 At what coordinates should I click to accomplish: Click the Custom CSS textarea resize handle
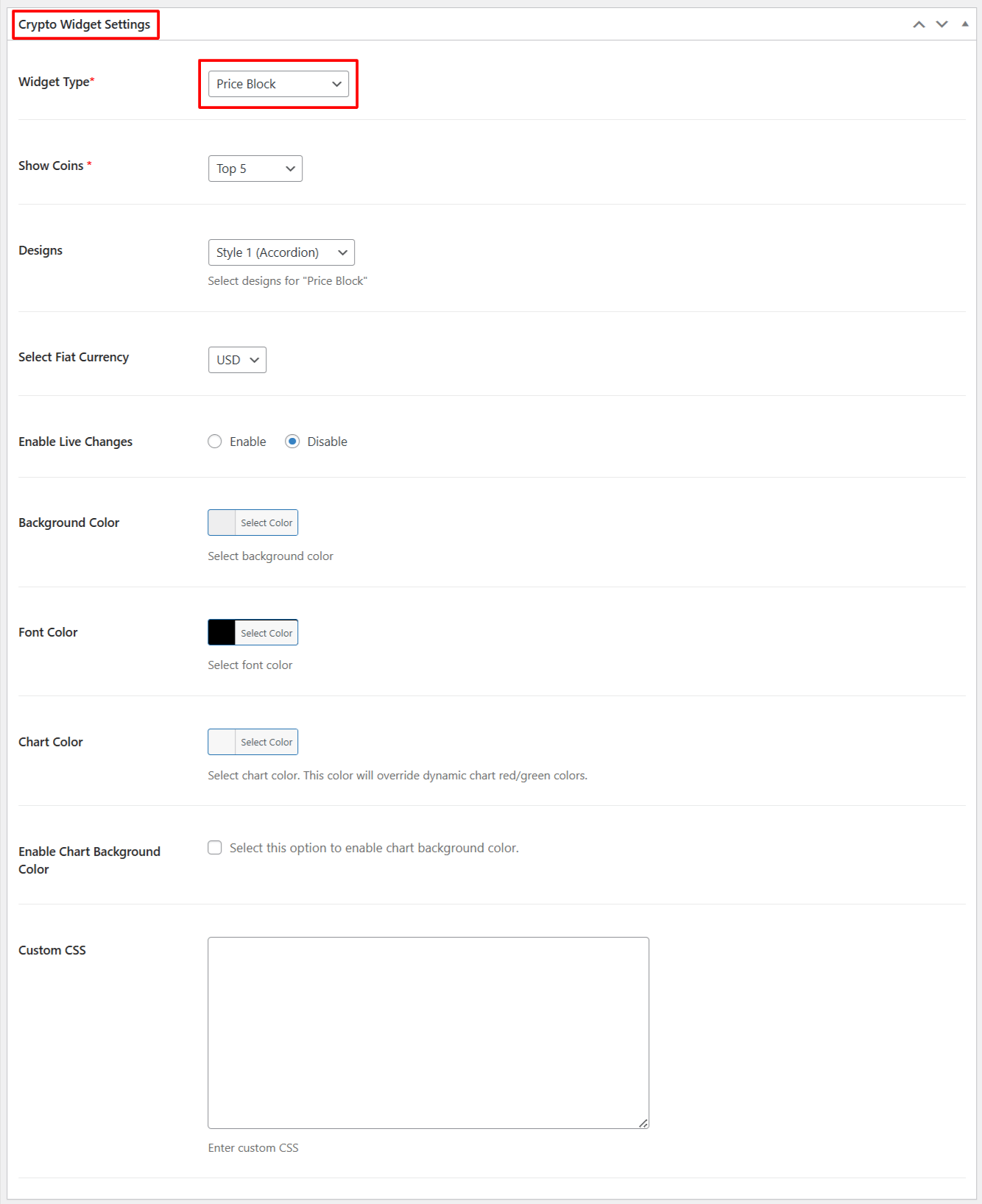point(643,1123)
